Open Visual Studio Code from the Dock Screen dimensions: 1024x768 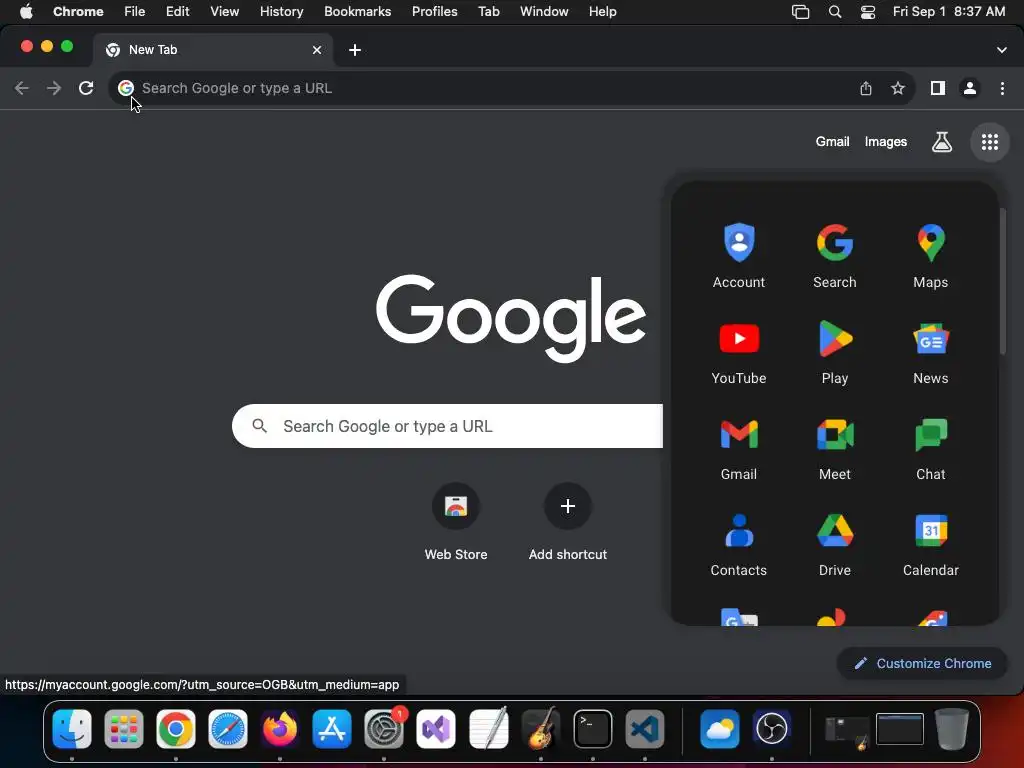pyautogui.click(x=645, y=729)
